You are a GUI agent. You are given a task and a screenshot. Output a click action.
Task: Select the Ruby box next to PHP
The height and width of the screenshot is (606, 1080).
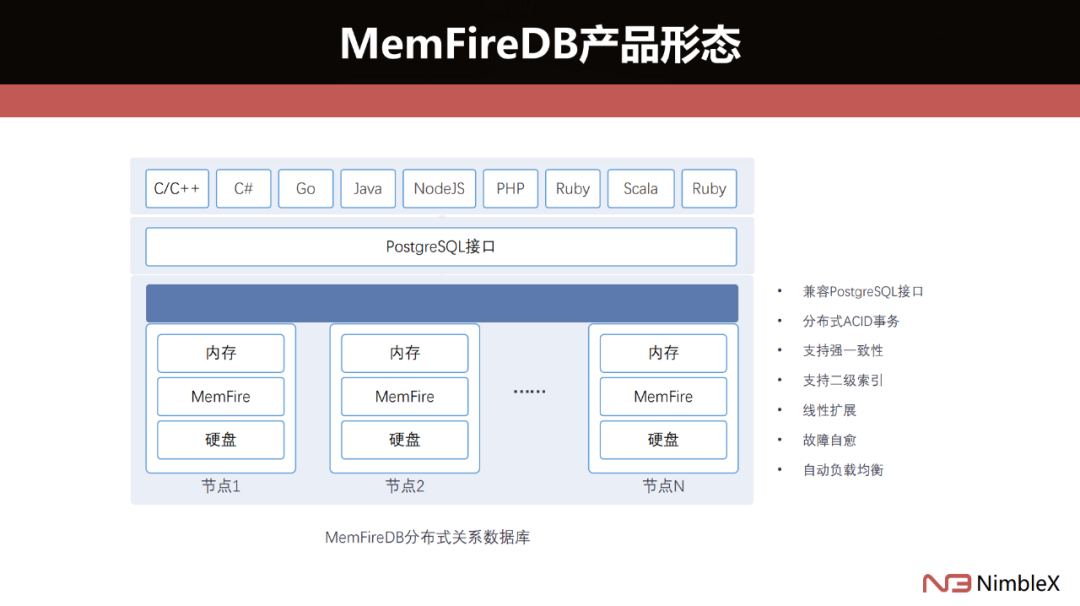click(x=572, y=189)
